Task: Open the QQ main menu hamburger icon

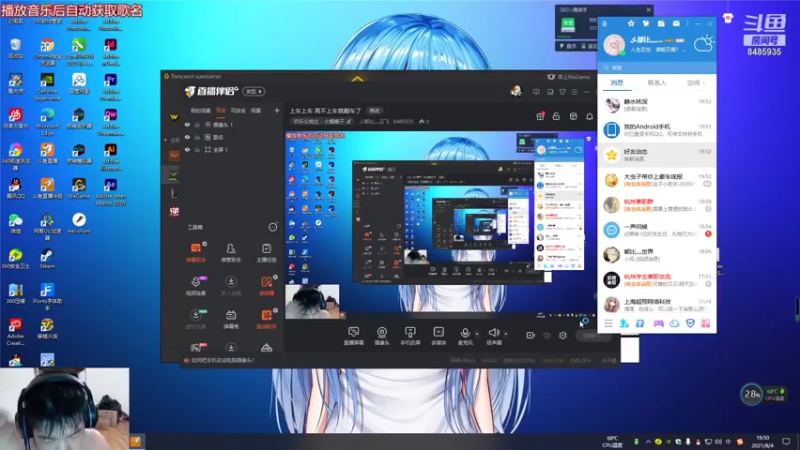Action: [608, 323]
